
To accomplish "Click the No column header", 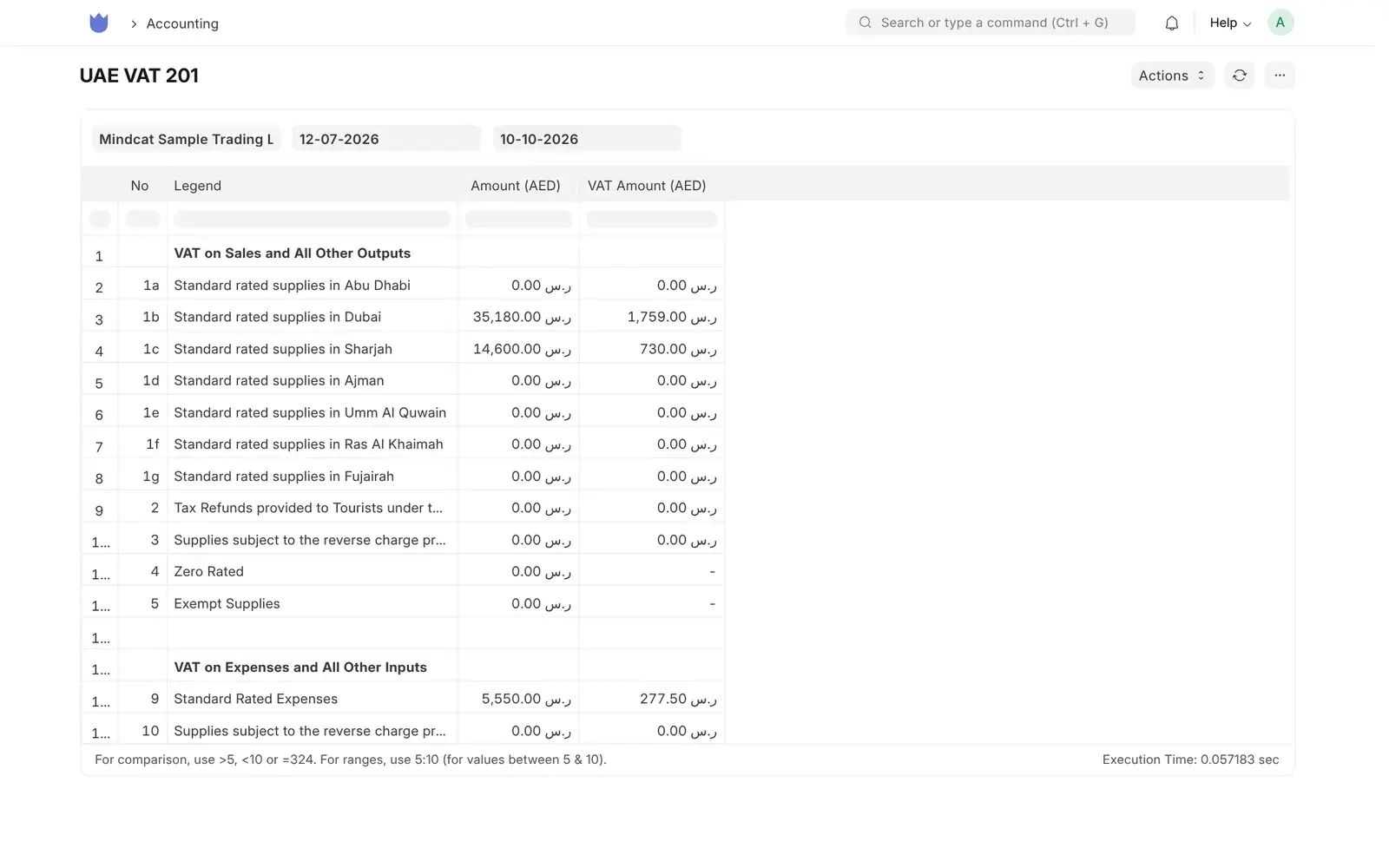I will tap(140, 186).
